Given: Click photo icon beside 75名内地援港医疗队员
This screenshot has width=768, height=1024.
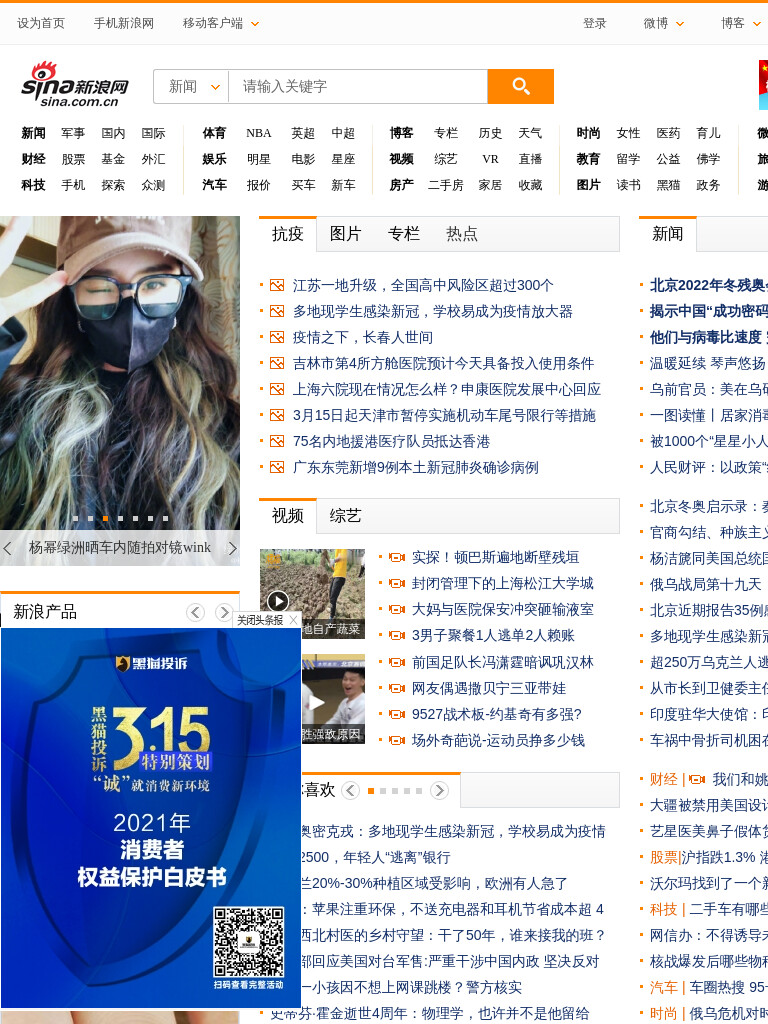Looking at the screenshot, I should [277, 441].
